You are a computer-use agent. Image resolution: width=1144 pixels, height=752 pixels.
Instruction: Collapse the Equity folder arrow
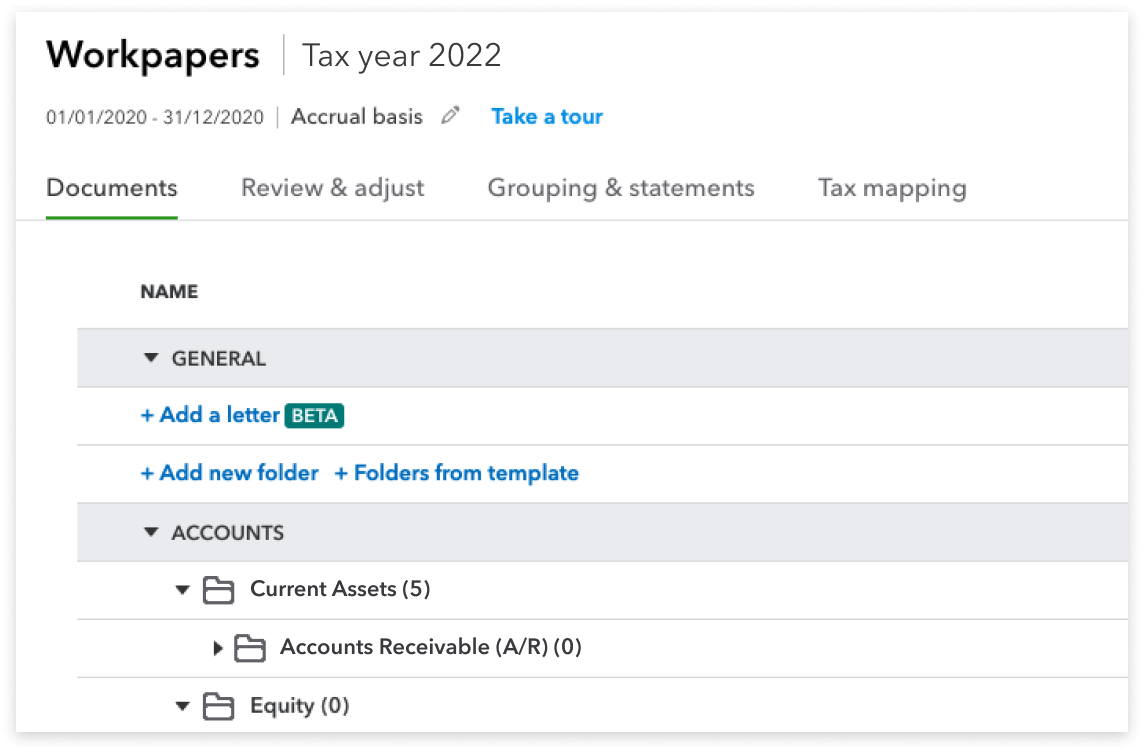point(182,706)
